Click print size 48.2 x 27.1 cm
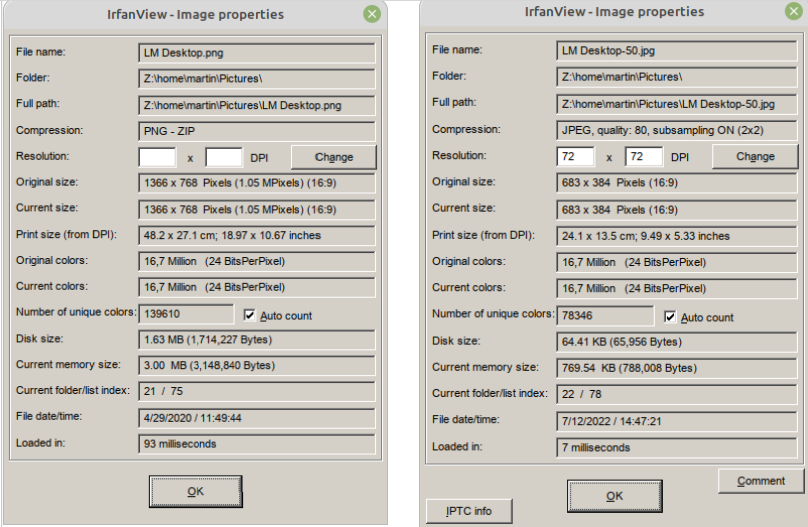 [x=257, y=235]
